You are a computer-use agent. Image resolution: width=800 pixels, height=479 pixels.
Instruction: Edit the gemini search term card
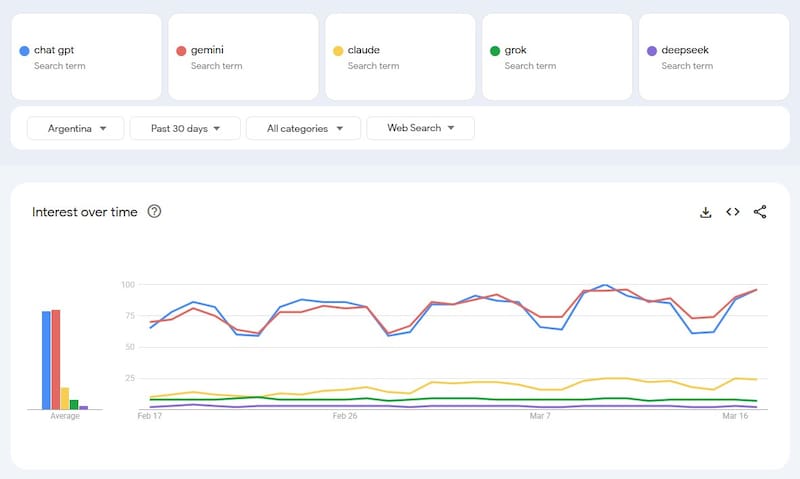tap(243, 56)
